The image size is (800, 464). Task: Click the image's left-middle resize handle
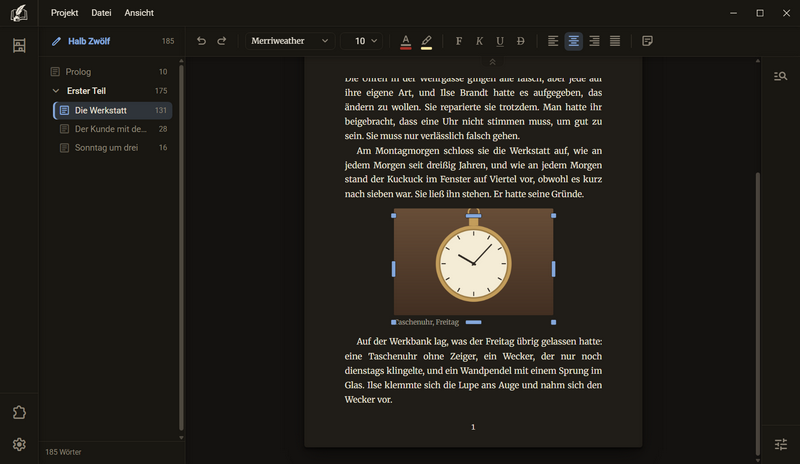pos(393,269)
